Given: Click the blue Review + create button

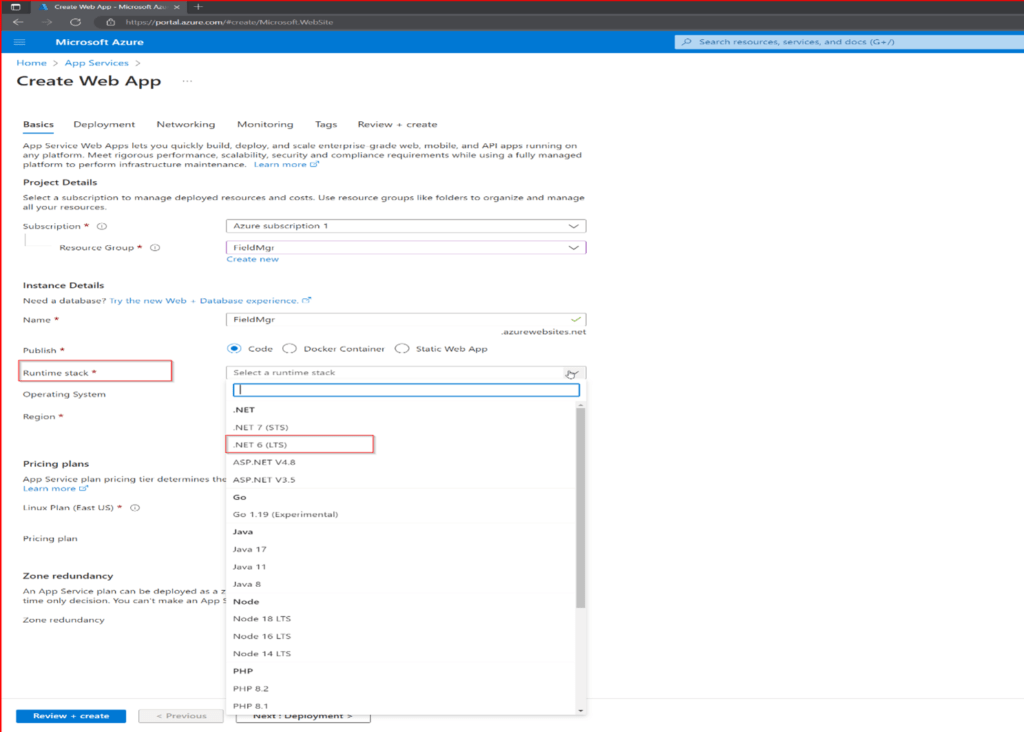Looking at the screenshot, I should coord(71,716).
